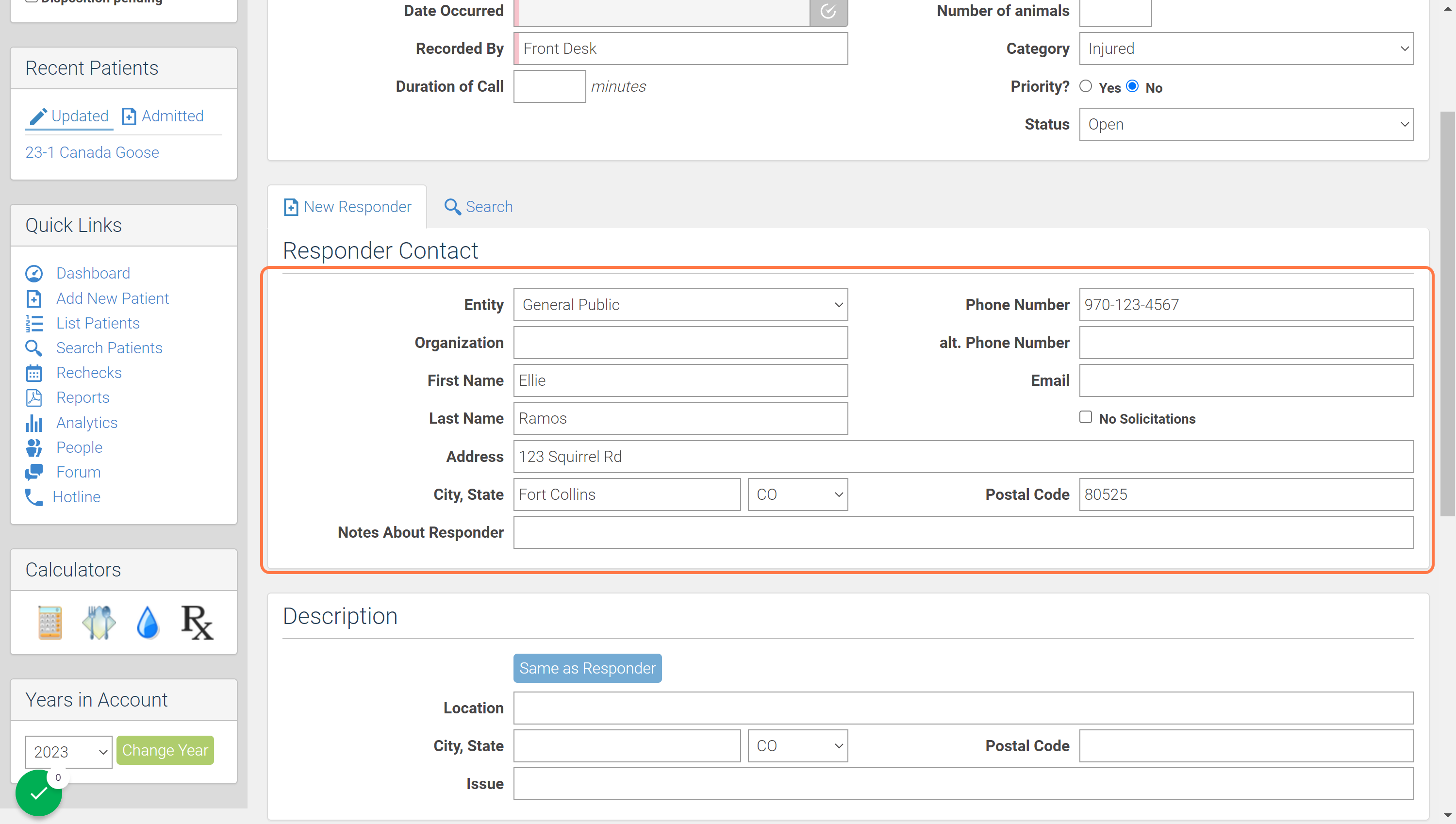Click the Reports PDF icon
The height and width of the screenshot is (824, 1456).
tap(34, 398)
